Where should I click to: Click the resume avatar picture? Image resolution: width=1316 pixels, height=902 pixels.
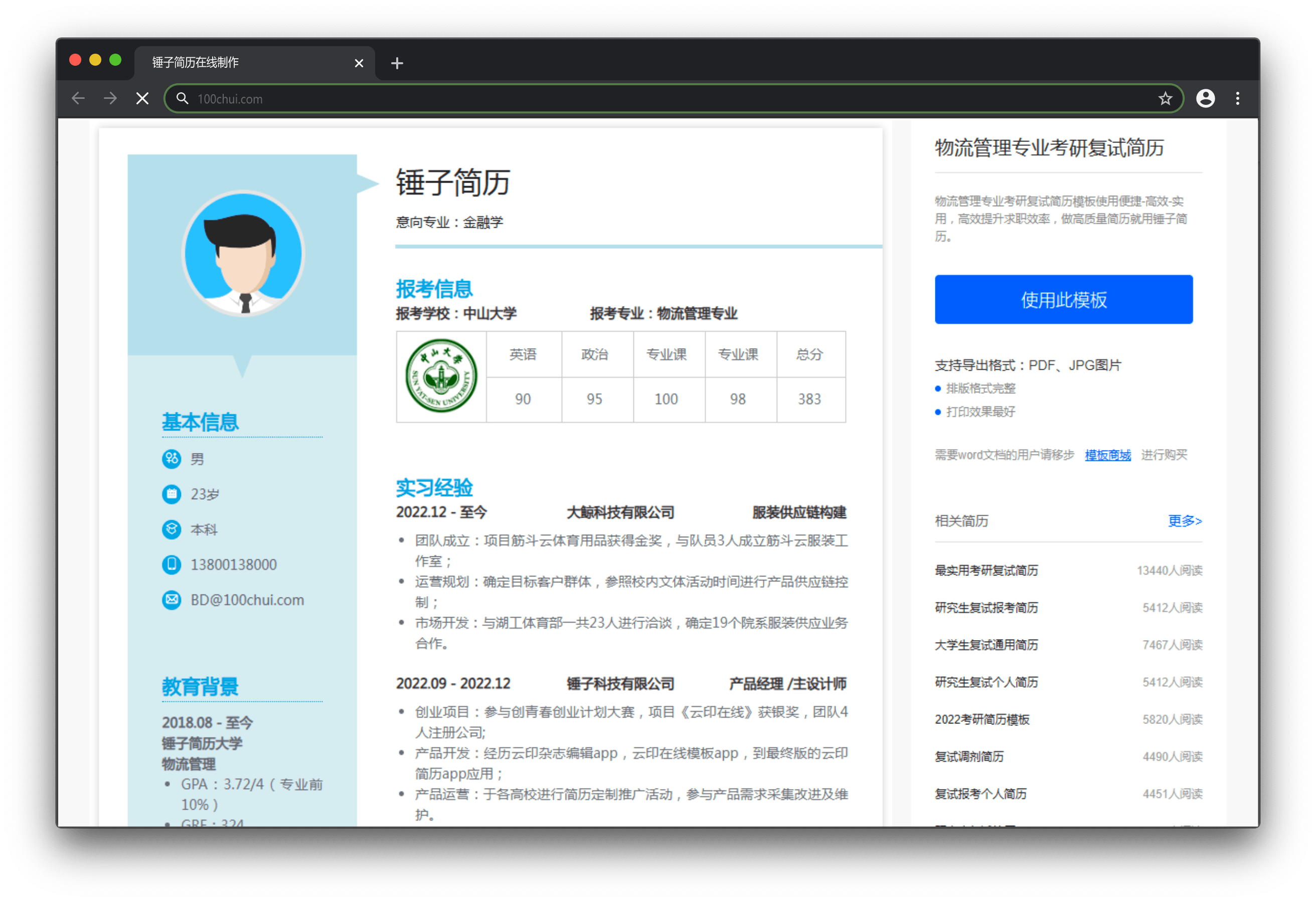(244, 253)
